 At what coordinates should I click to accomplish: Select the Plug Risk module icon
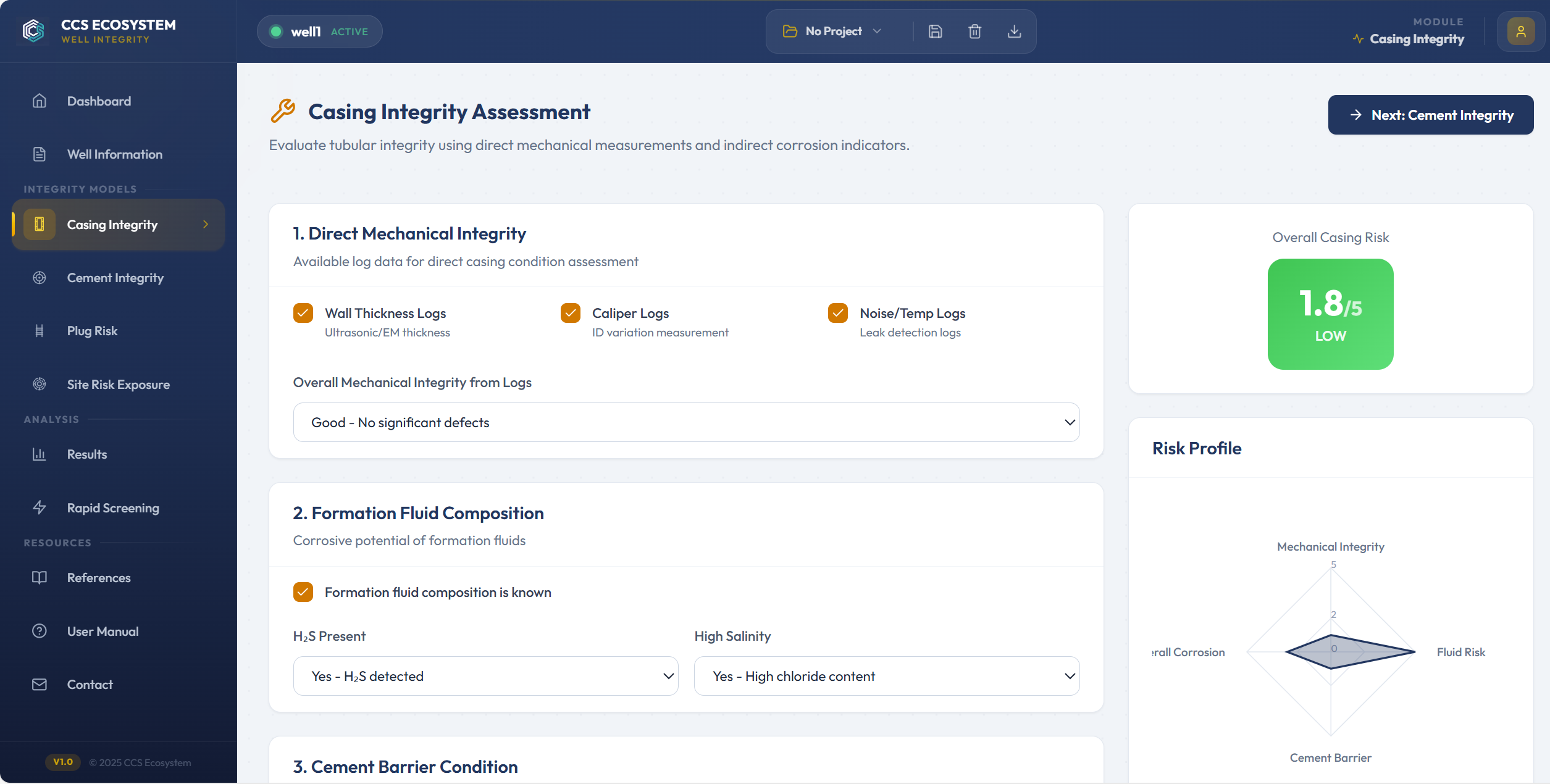pos(40,330)
